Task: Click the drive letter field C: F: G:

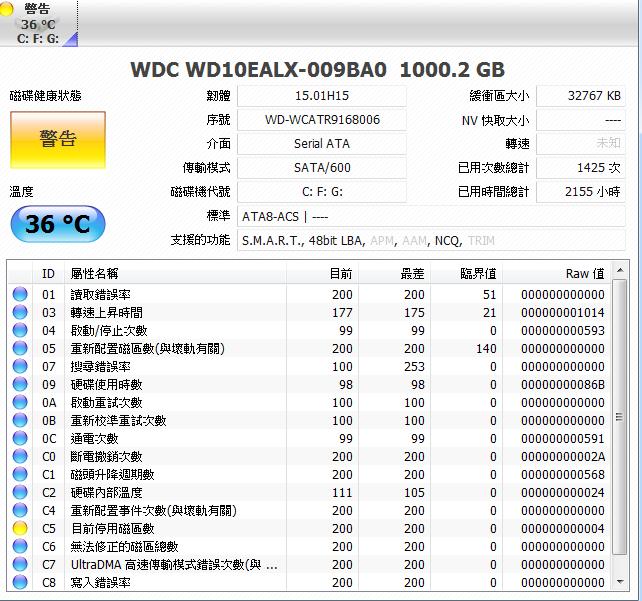Action: coord(322,192)
